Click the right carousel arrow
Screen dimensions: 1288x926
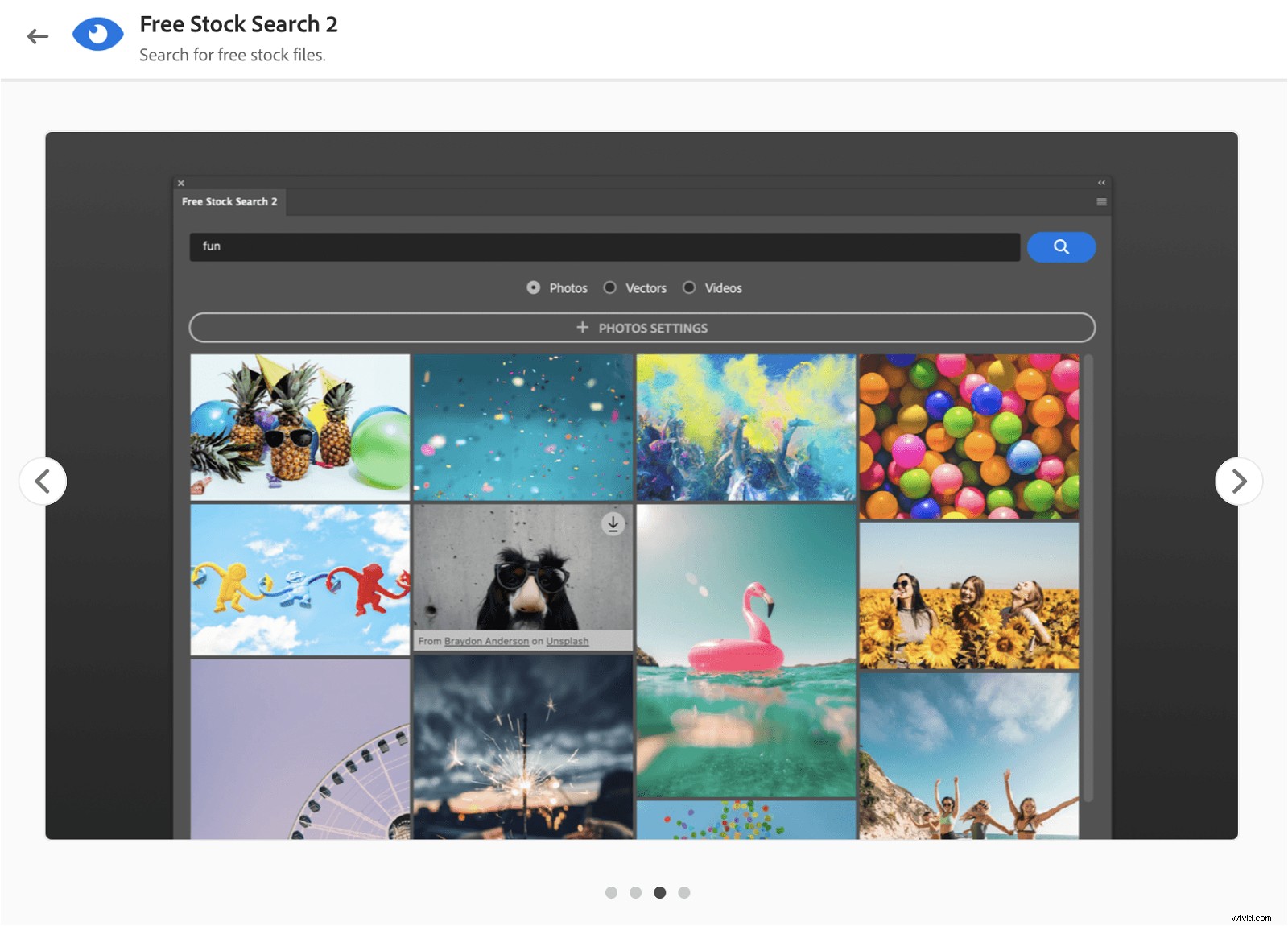pyautogui.click(x=1238, y=481)
